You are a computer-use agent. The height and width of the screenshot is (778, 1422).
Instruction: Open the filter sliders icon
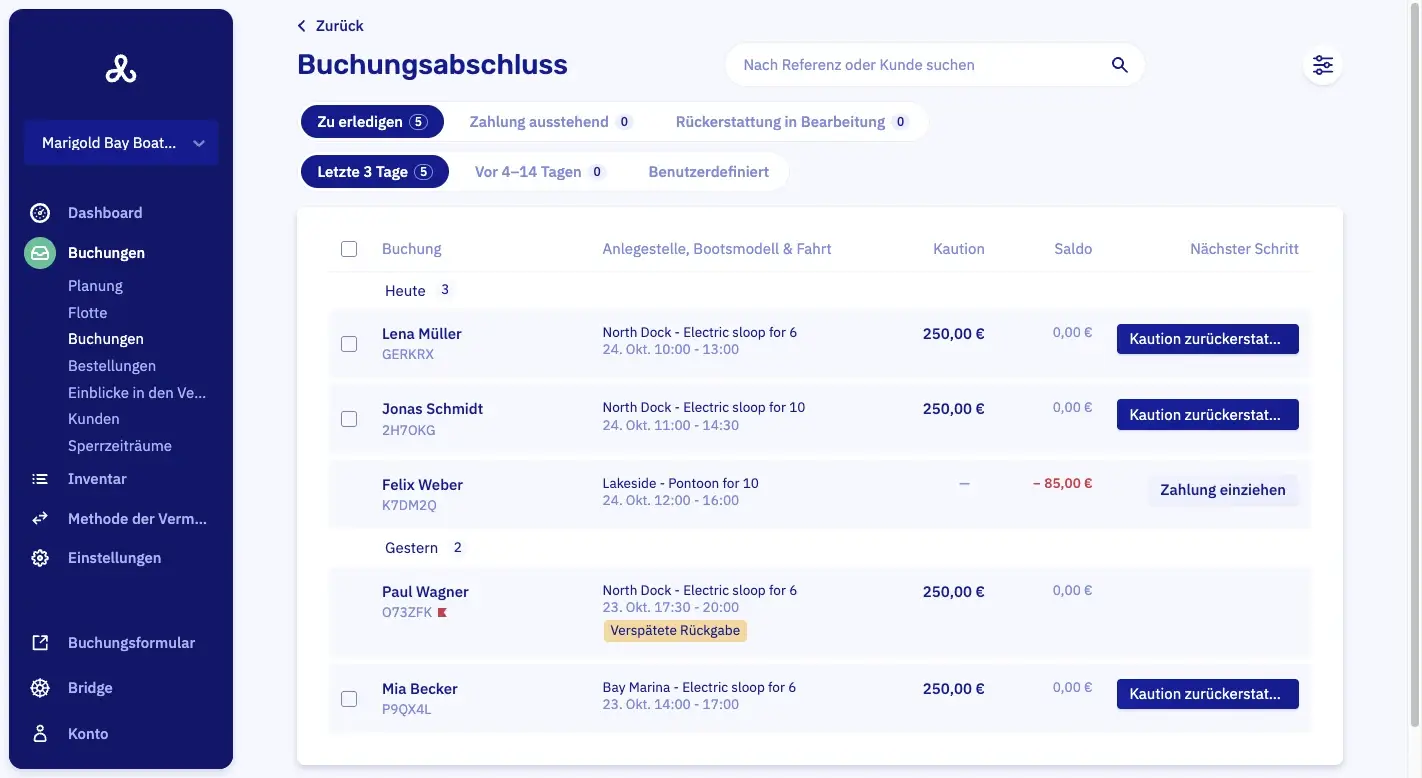point(1323,65)
